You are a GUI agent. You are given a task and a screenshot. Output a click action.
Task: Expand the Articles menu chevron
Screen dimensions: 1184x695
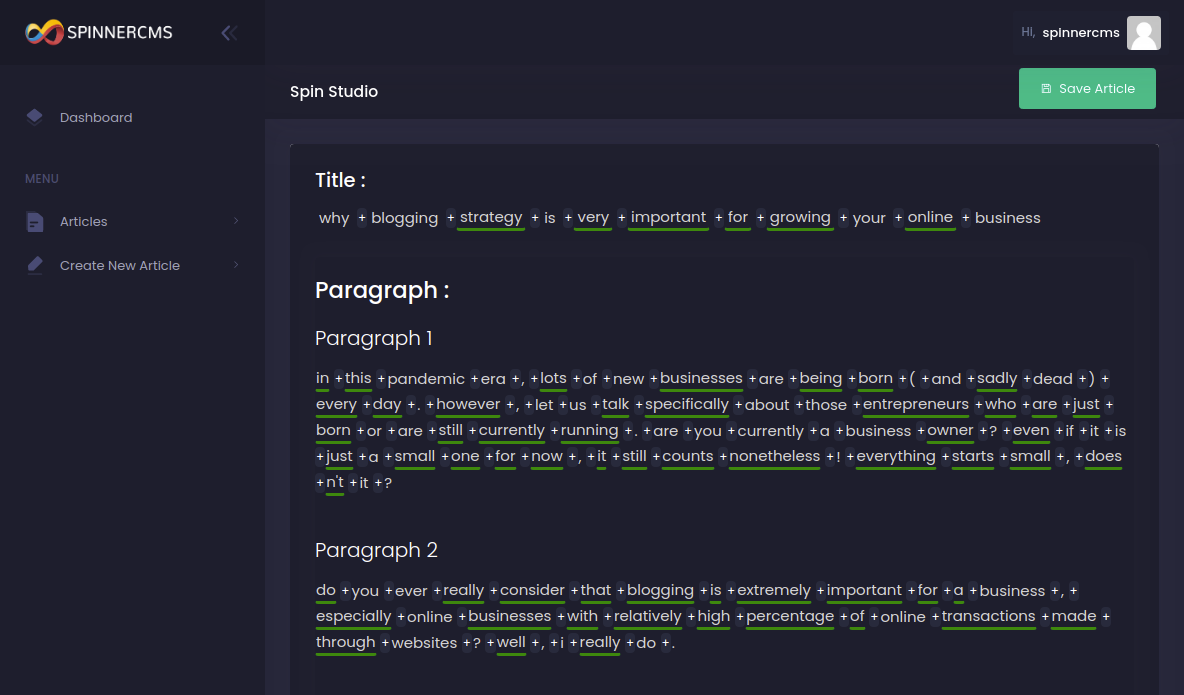[x=236, y=221]
